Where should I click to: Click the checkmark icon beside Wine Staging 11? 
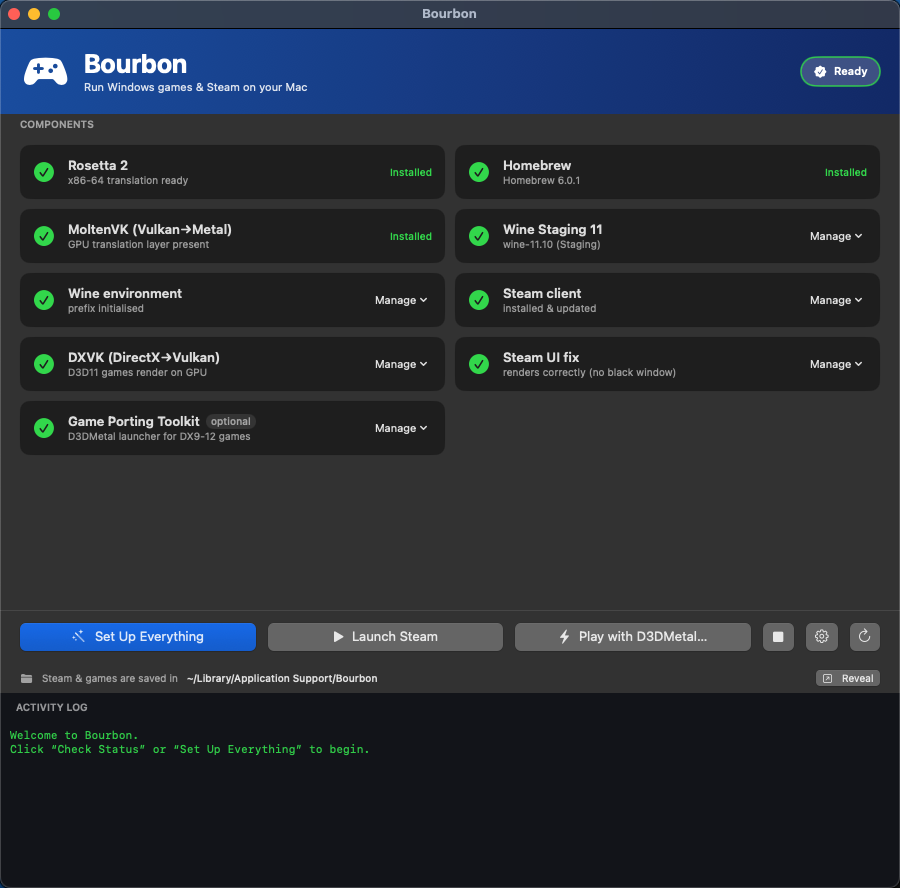click(479, 236)
